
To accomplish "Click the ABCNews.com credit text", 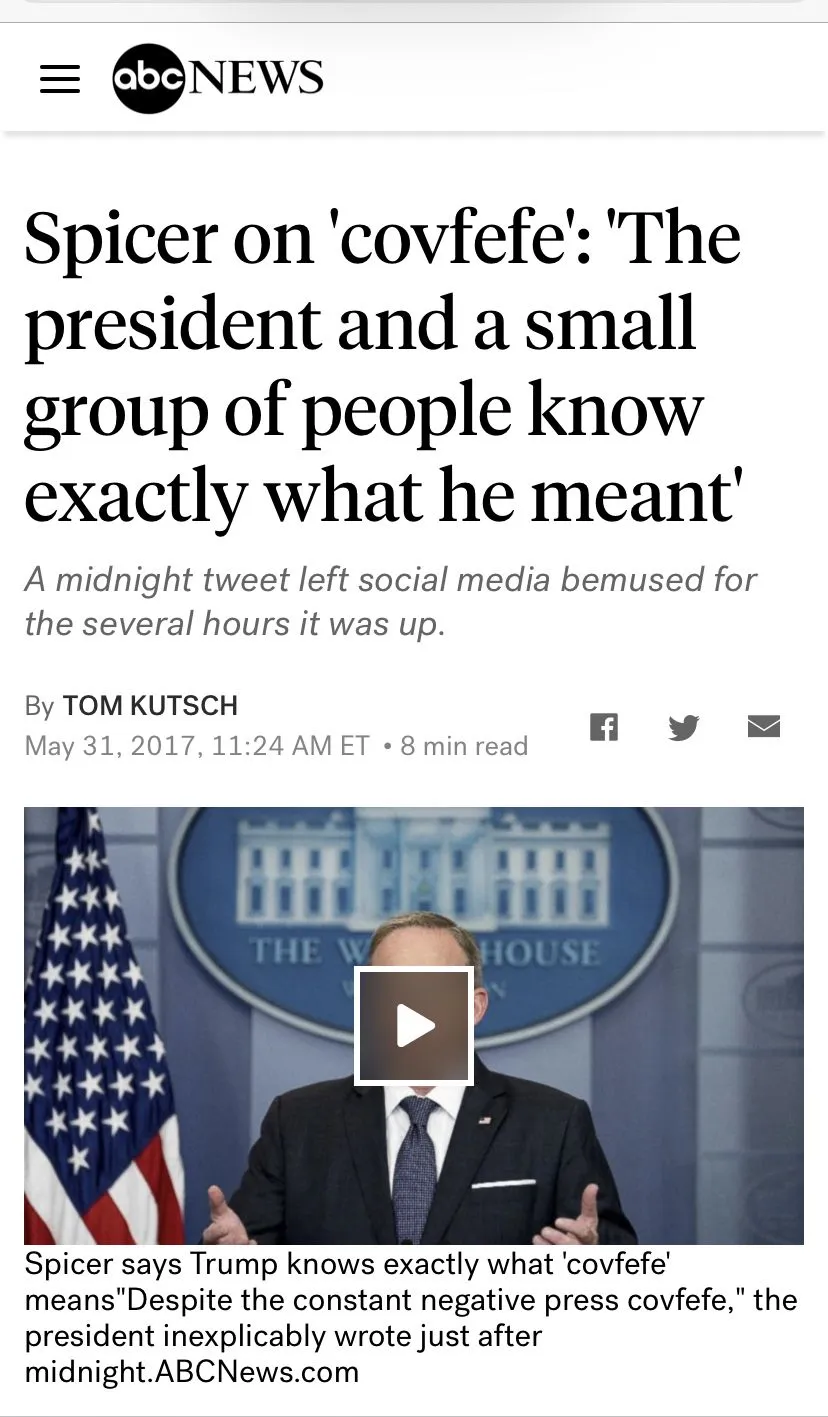I will [x=257, y=1371].
